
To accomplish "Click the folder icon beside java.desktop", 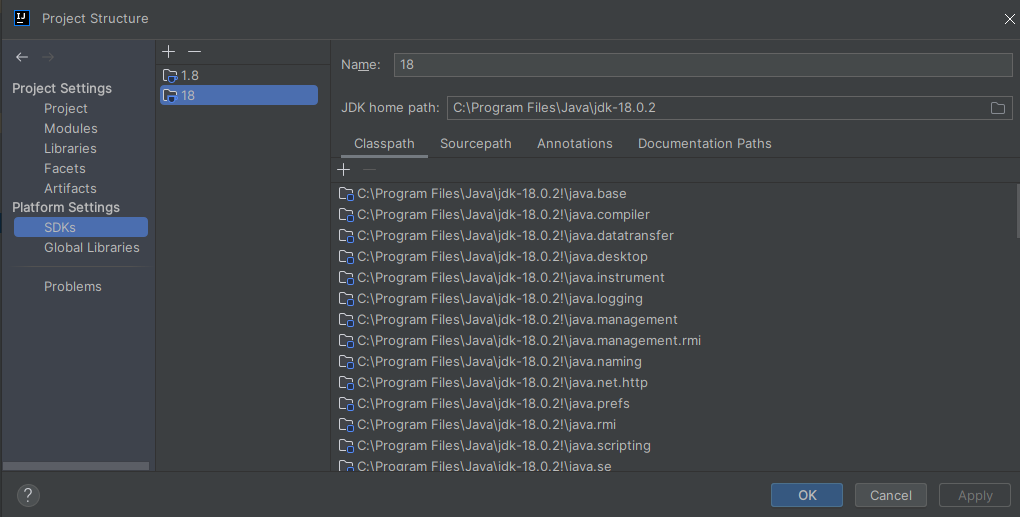I will pos(346,257).
